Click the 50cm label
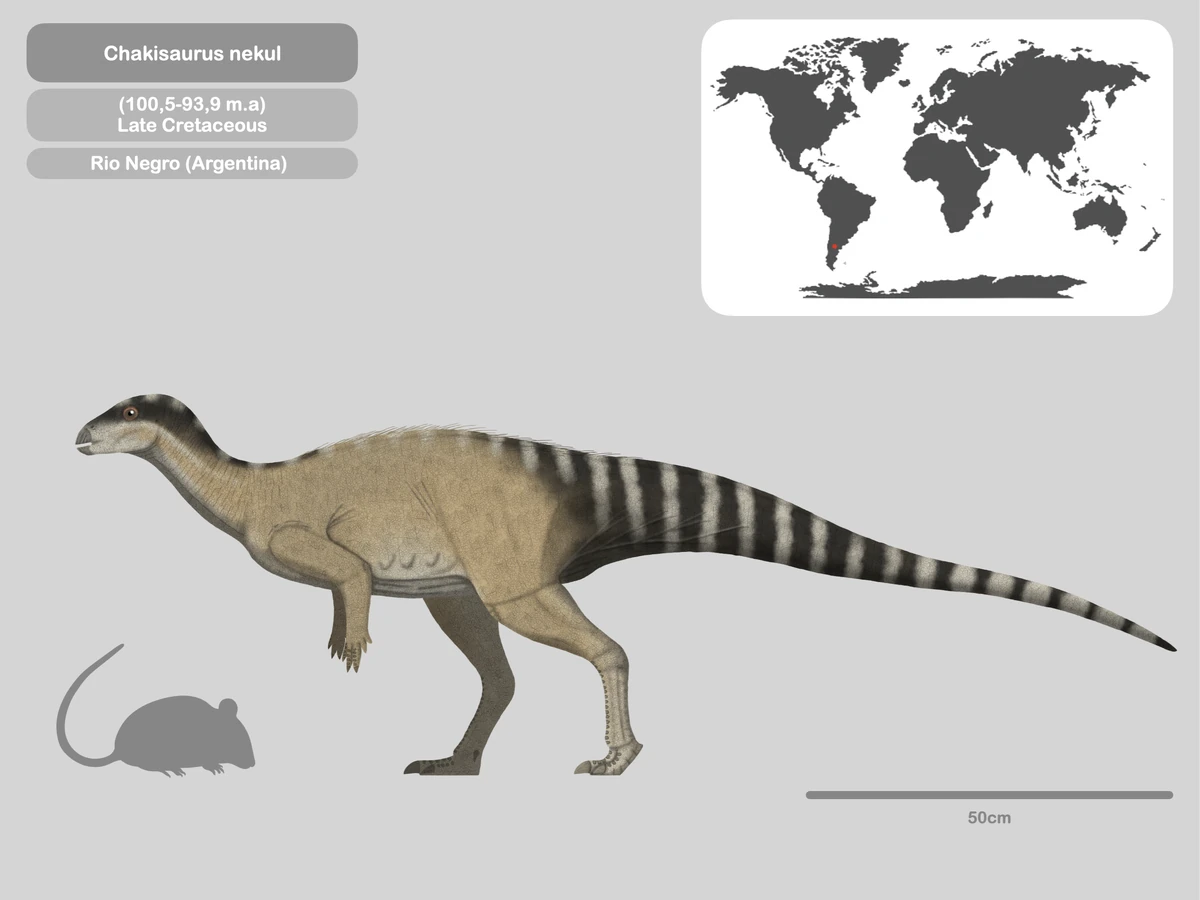The image size is (1200, 900). tap(988, 817)
